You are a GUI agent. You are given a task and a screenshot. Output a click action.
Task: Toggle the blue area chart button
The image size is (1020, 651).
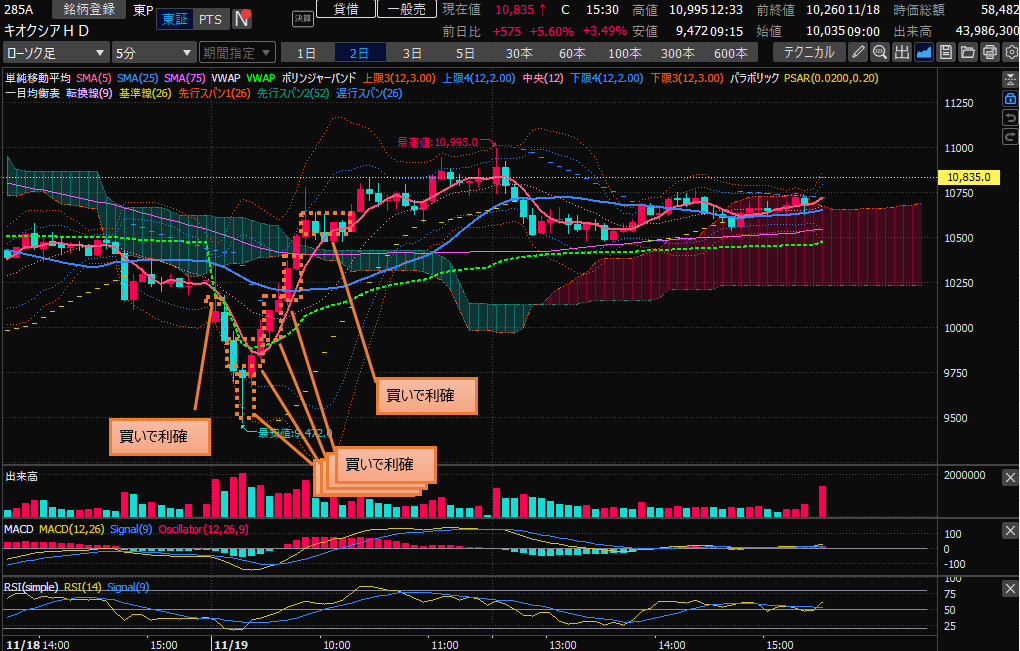[923, 52]
